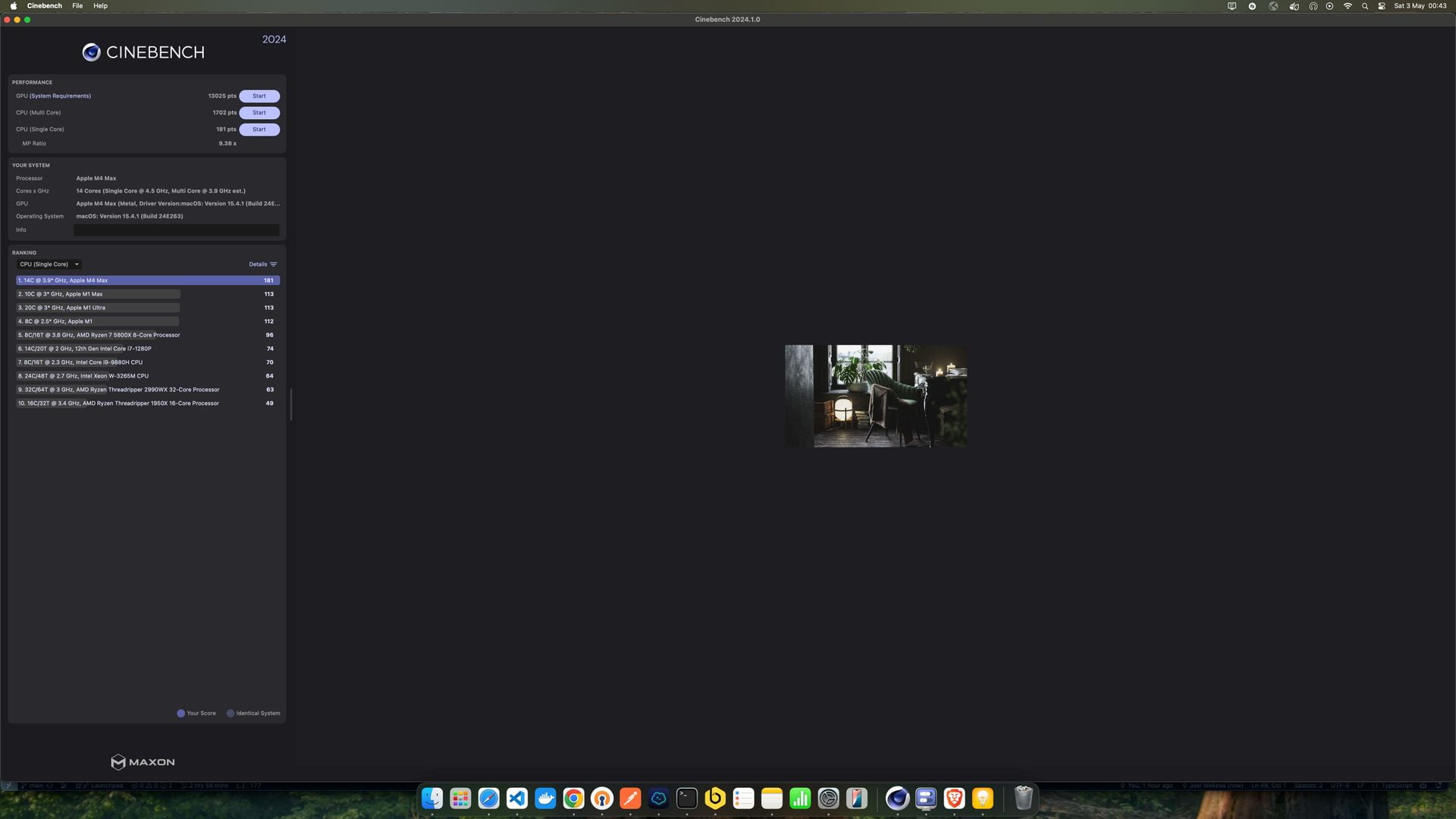This screenshot has height=819, width=1456.
Task: Open the Help menu
Action: click(x=100, y=6)
